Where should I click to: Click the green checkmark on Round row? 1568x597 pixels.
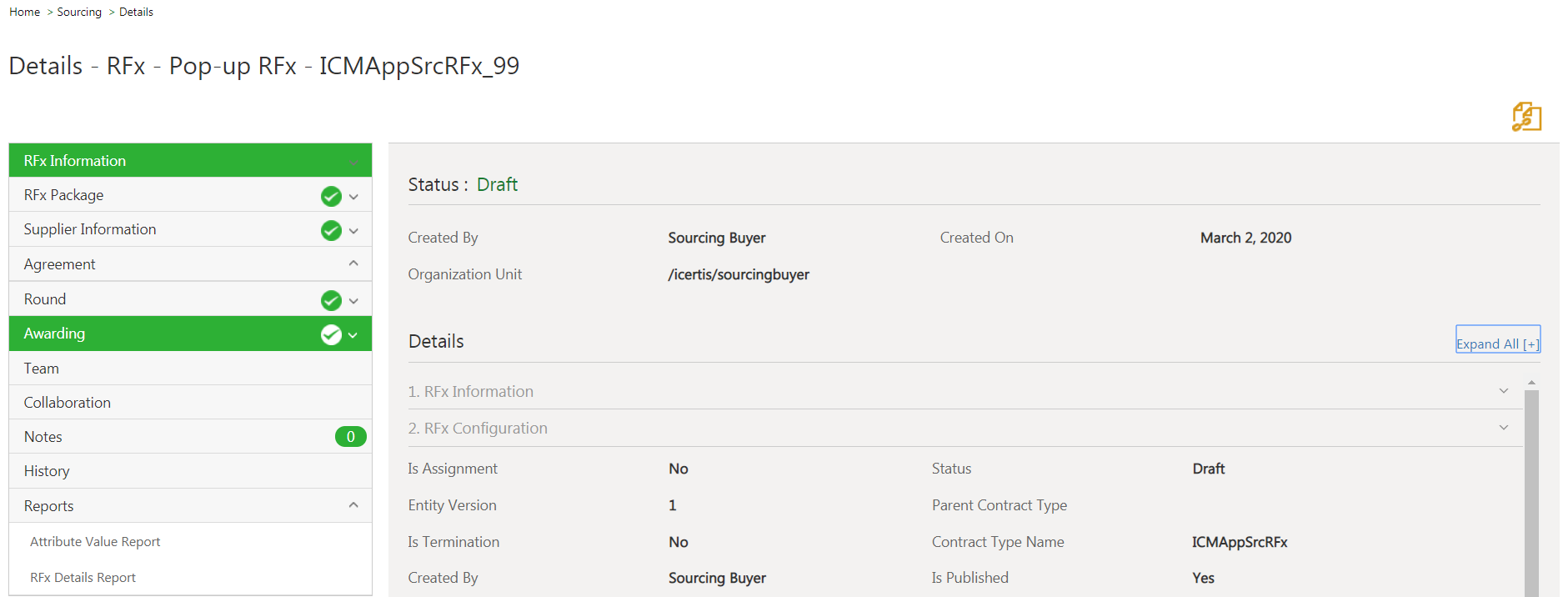(x=331, y=300)
